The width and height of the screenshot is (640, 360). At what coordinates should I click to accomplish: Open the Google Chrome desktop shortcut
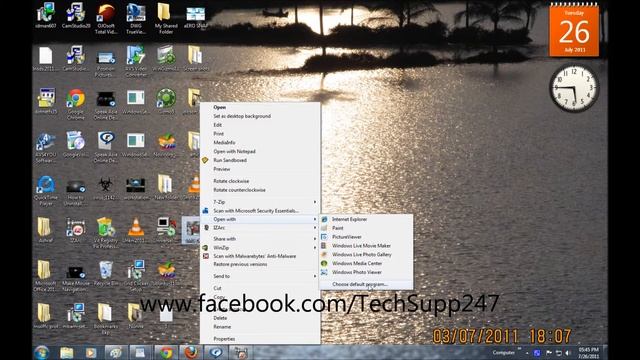click(x=76, y=104)
